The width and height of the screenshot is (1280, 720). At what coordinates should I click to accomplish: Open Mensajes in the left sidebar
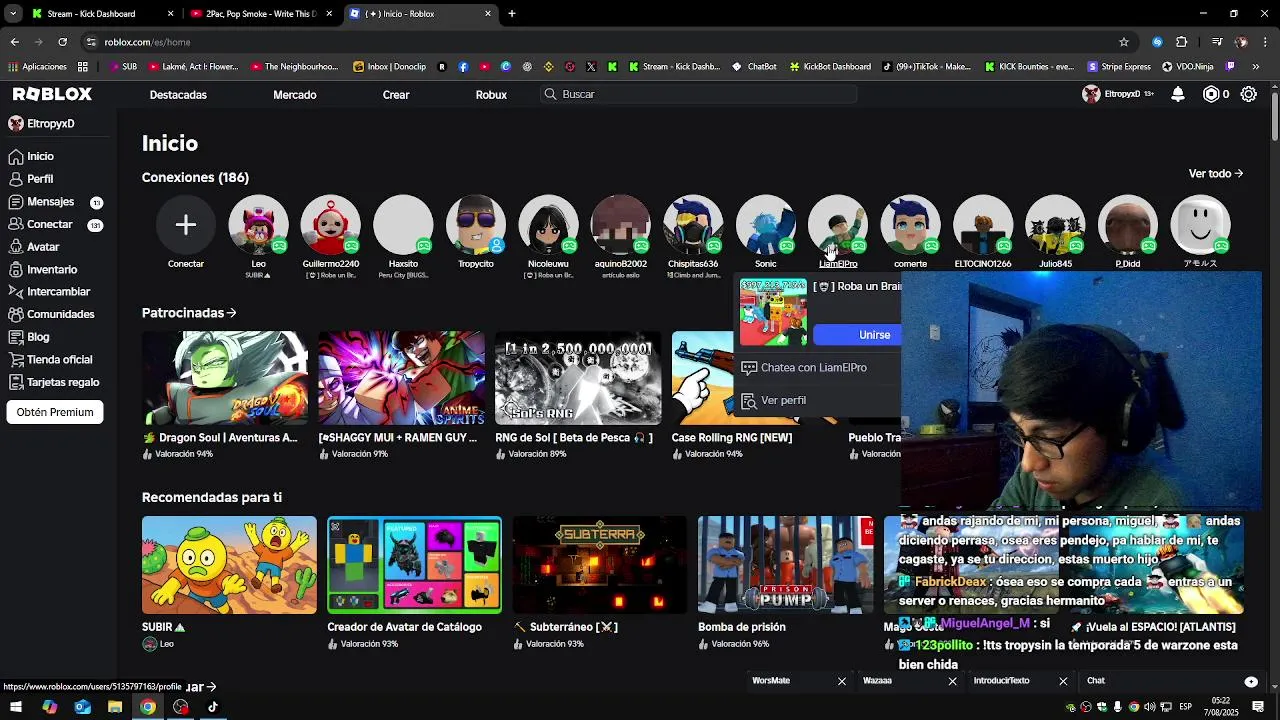click(50, 201)
